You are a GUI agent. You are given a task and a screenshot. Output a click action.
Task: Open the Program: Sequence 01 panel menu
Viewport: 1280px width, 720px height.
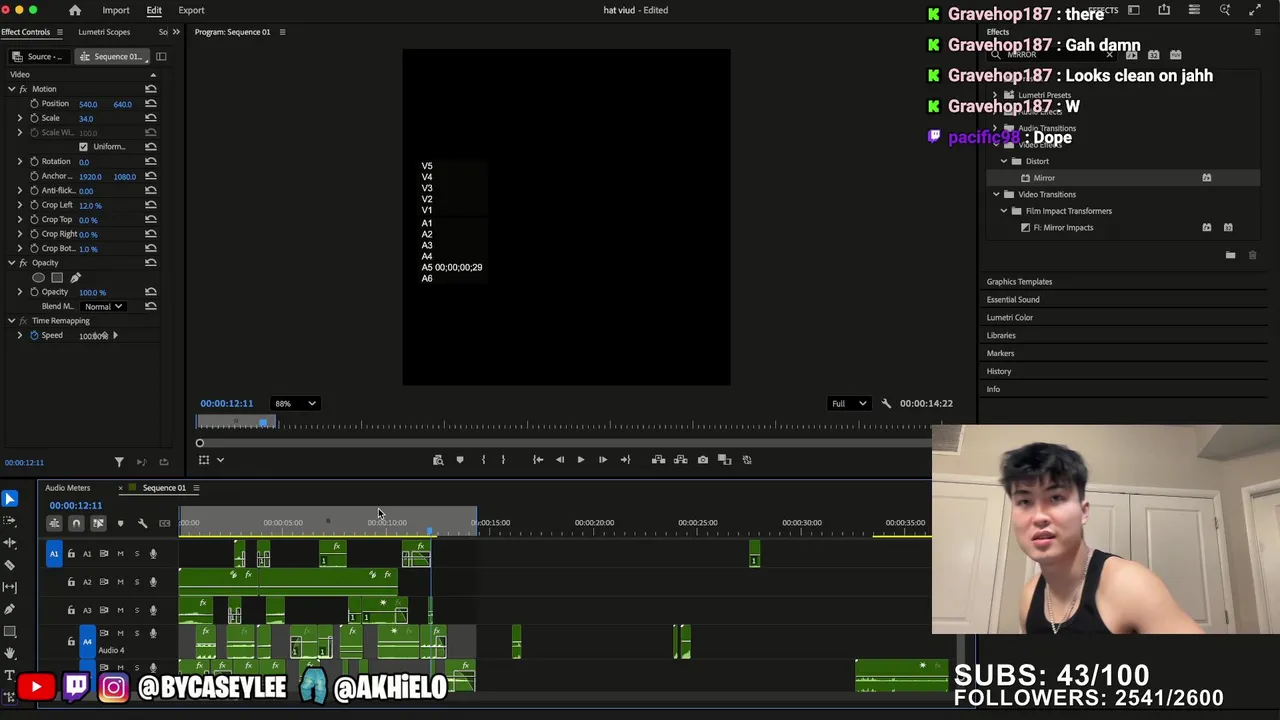(x=282, y=32)
